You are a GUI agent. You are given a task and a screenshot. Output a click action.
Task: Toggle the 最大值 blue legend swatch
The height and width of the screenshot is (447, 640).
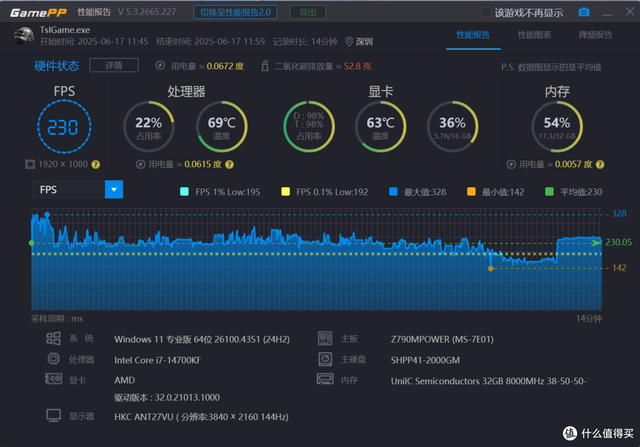[x=393, y=192]
